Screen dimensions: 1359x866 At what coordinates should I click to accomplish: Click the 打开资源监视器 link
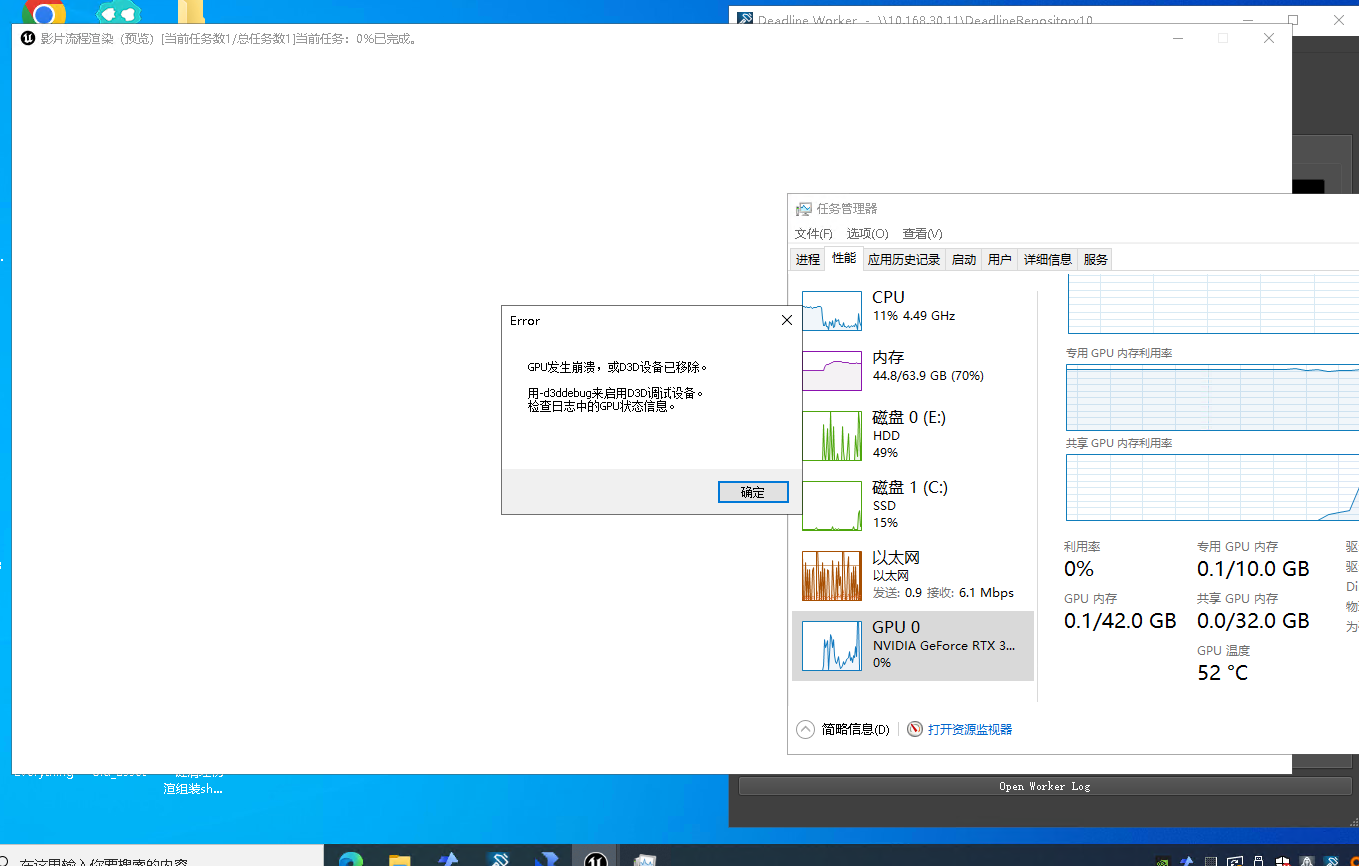point(969,729)
